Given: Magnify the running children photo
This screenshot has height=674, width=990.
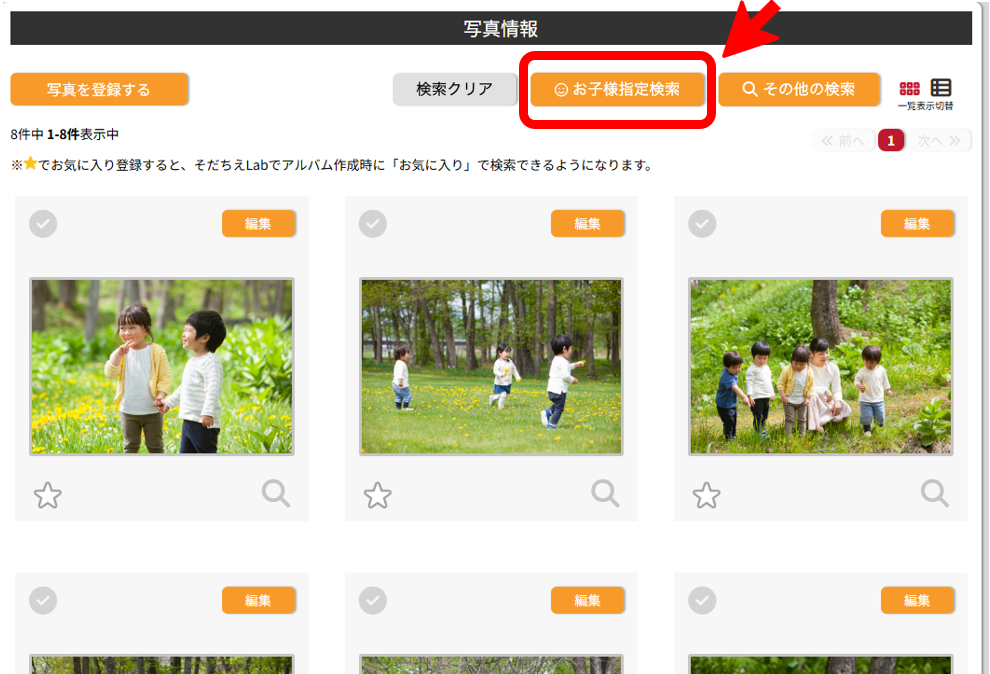Looking at the screenshot, I should click(605, 493).
